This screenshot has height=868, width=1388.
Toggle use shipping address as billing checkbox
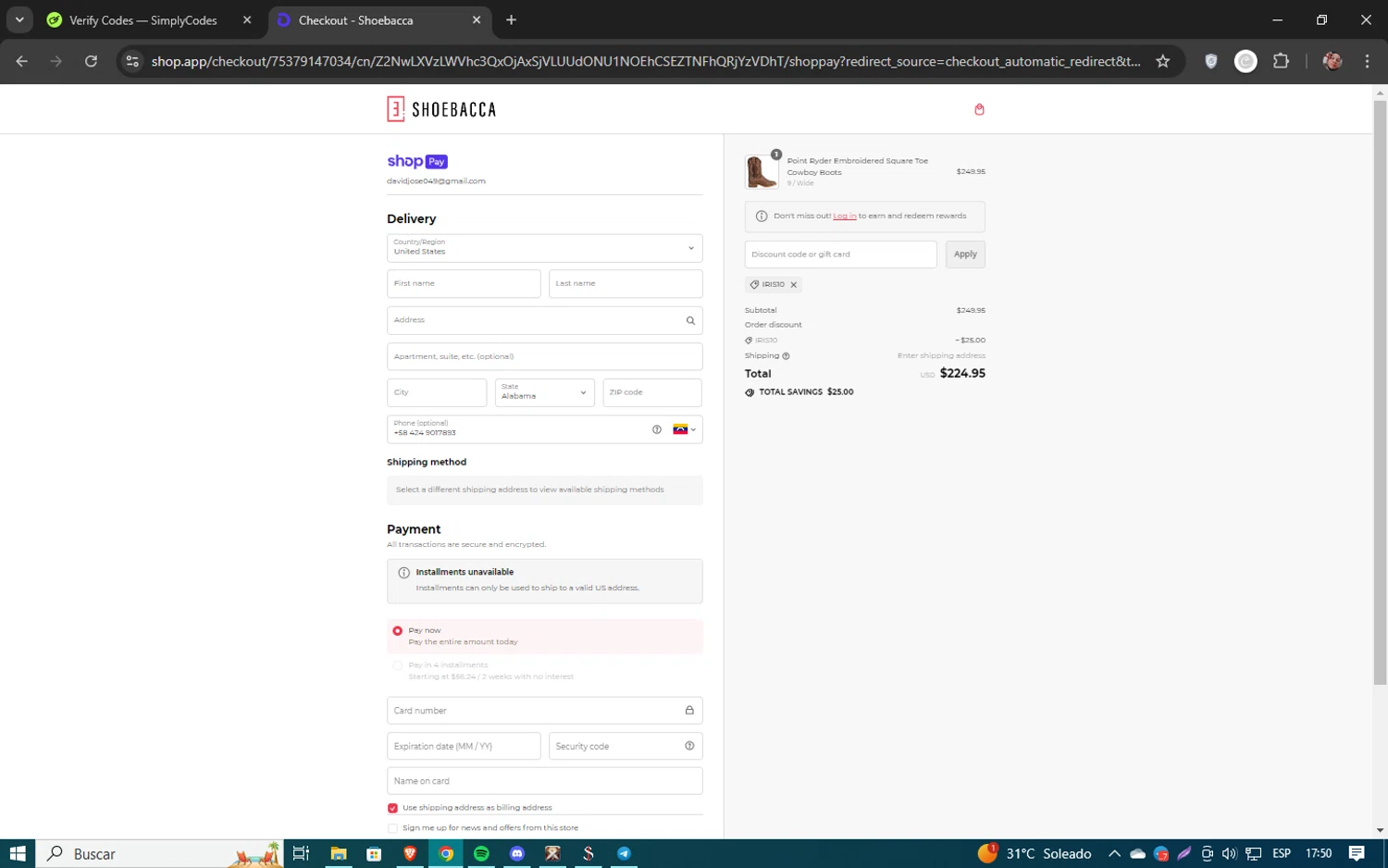pos(392,808)
